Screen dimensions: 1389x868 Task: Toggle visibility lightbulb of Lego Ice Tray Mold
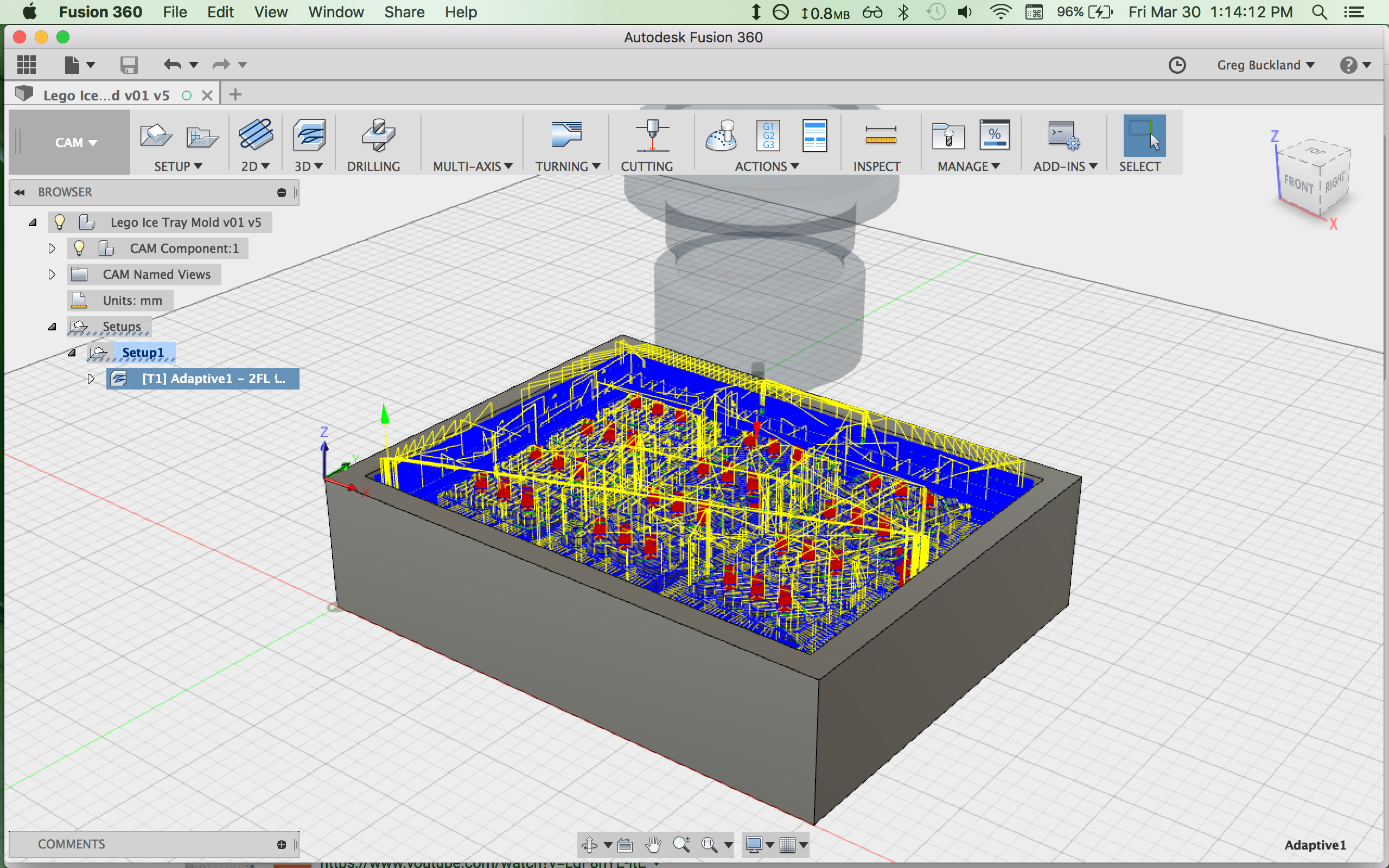click(59, 222)
